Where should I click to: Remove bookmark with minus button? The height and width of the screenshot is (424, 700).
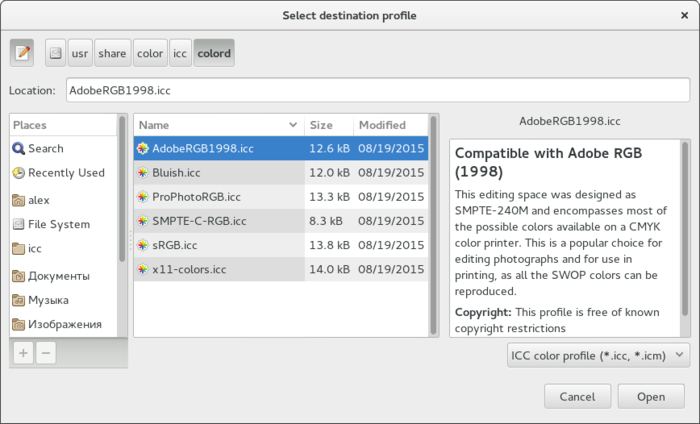click(x=46, y=353)
